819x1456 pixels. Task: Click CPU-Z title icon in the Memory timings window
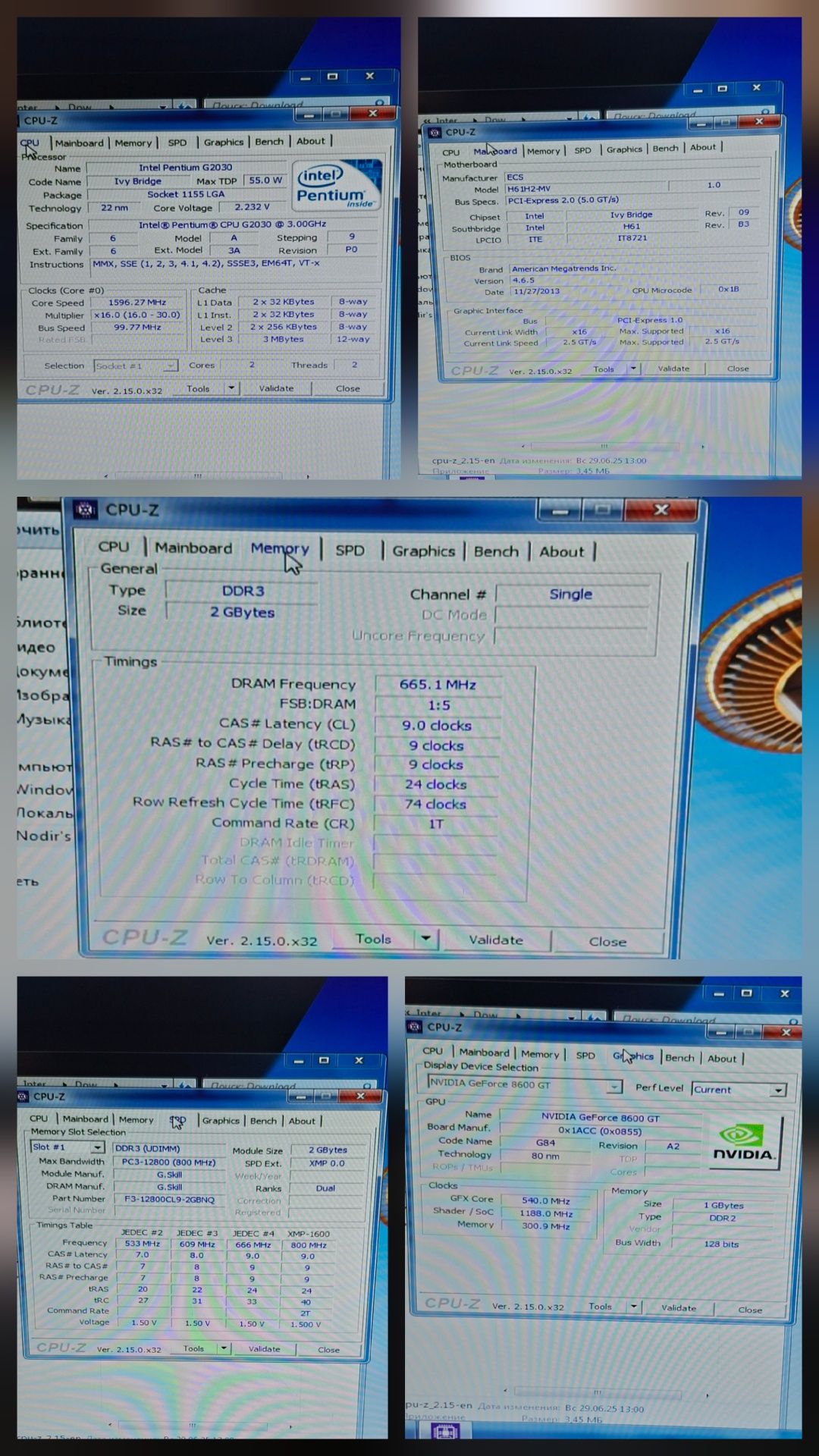click(x=85, y=510)
